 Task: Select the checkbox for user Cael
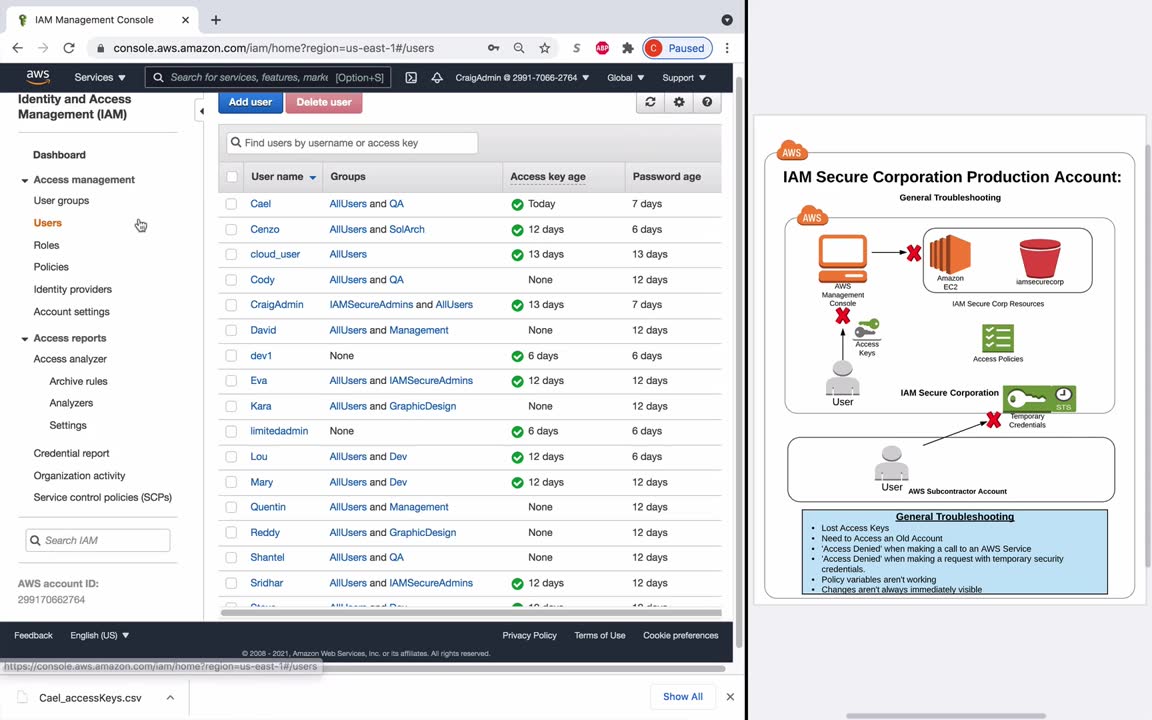[231, 204]
